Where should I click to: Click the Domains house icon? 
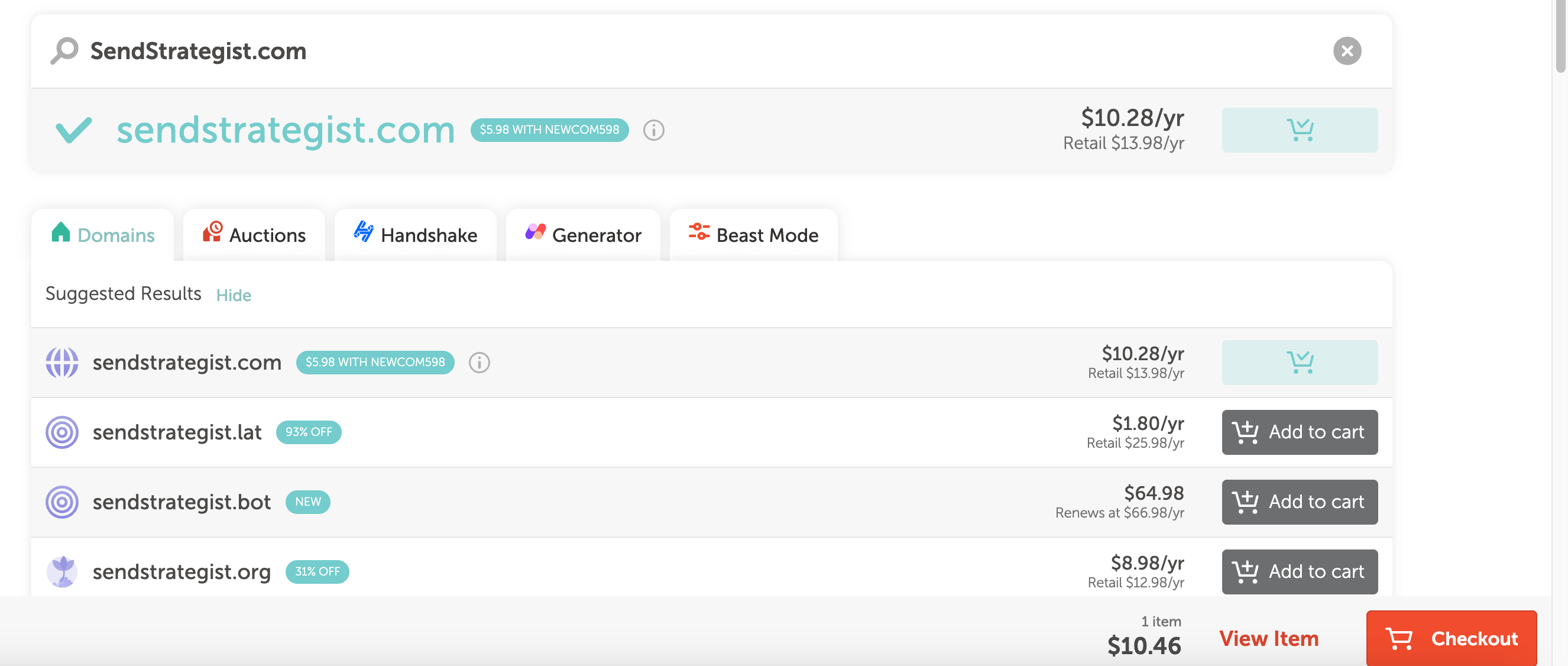click(x=61, y=232)
